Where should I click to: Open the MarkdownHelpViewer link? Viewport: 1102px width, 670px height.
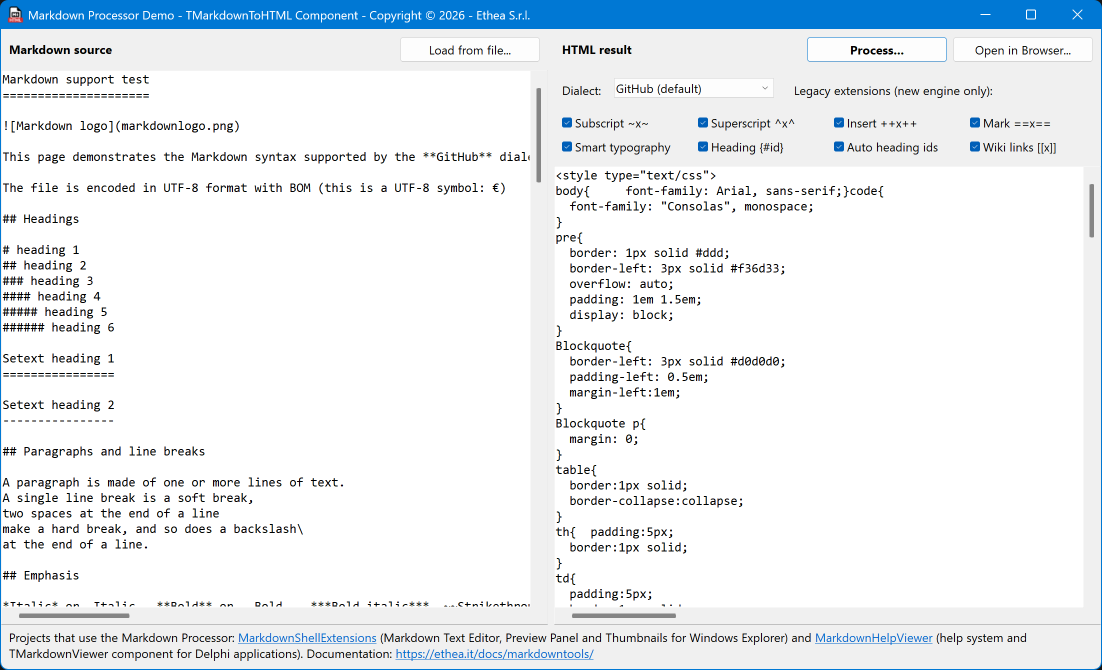point(874,638)
